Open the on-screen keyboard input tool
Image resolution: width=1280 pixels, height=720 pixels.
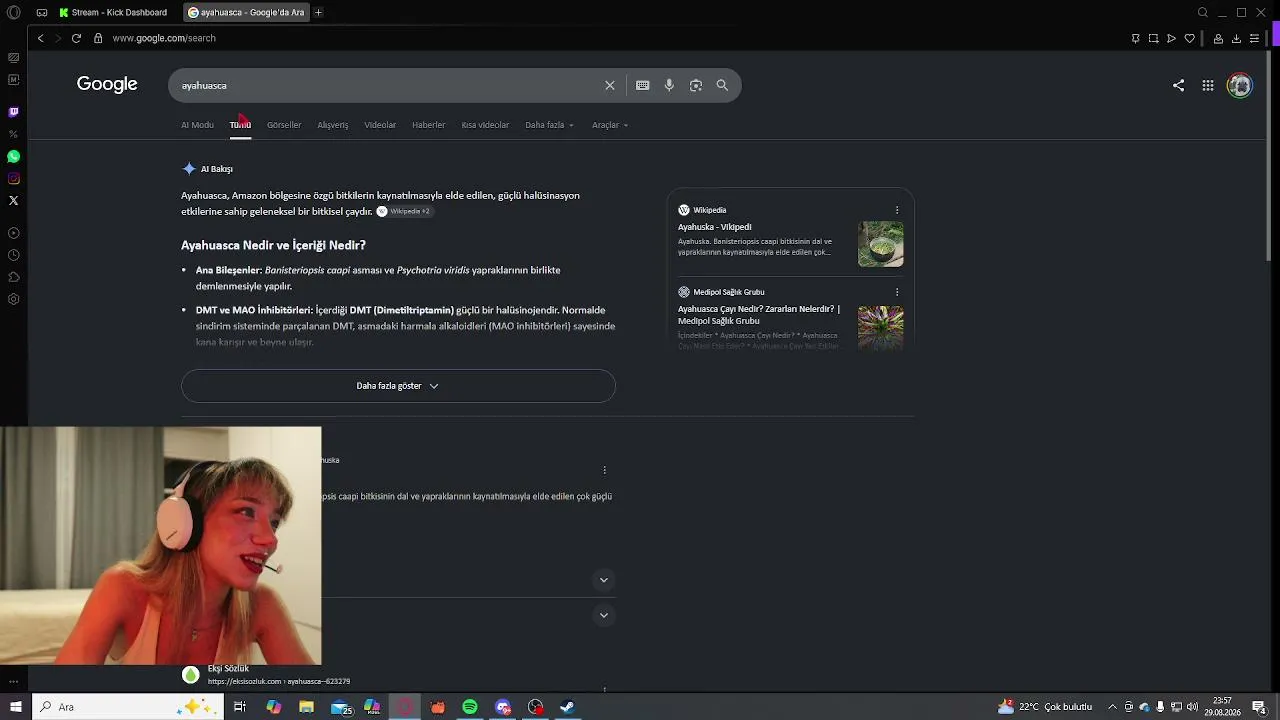pyautogui.click(x=643, y=85)
